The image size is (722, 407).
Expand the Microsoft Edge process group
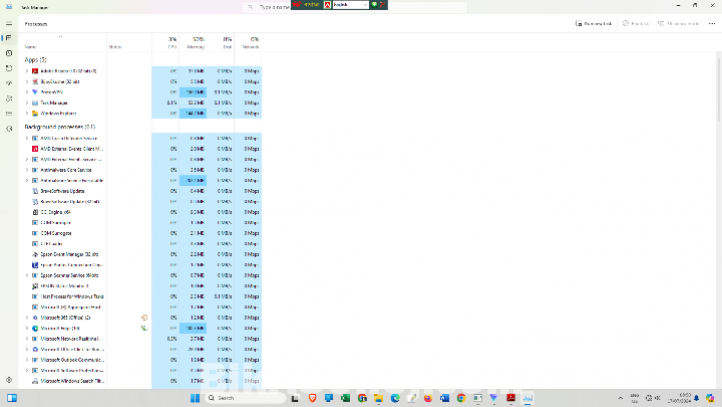click(27, 328)
